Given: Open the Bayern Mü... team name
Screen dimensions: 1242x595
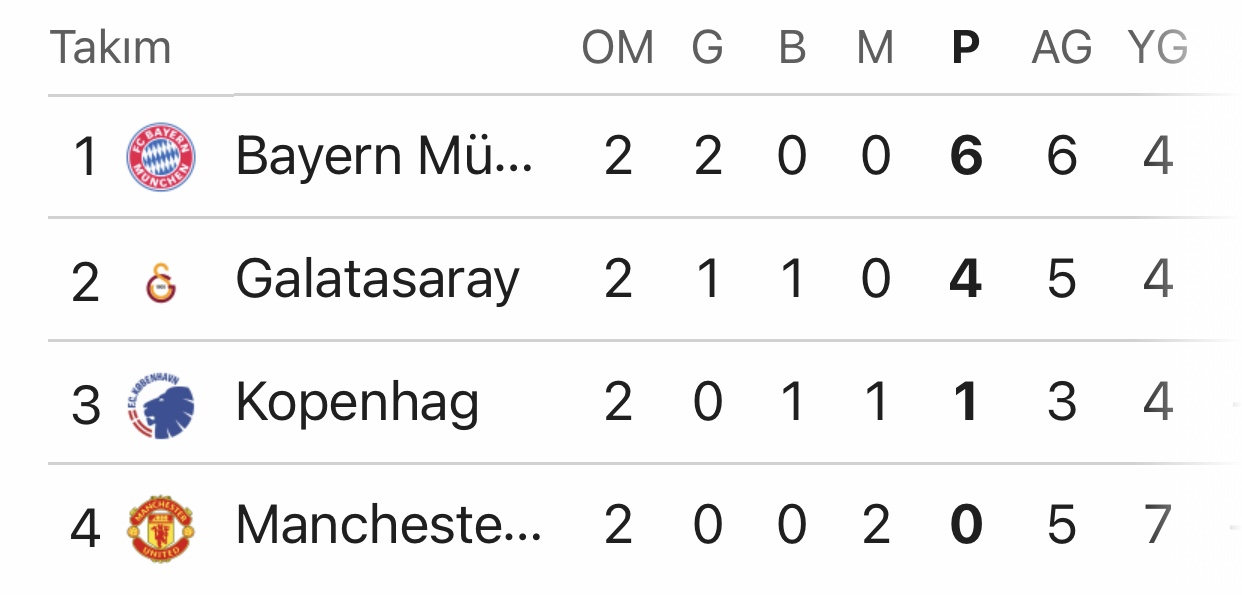Looking at the screenshot, I should (x=384, y=157).
